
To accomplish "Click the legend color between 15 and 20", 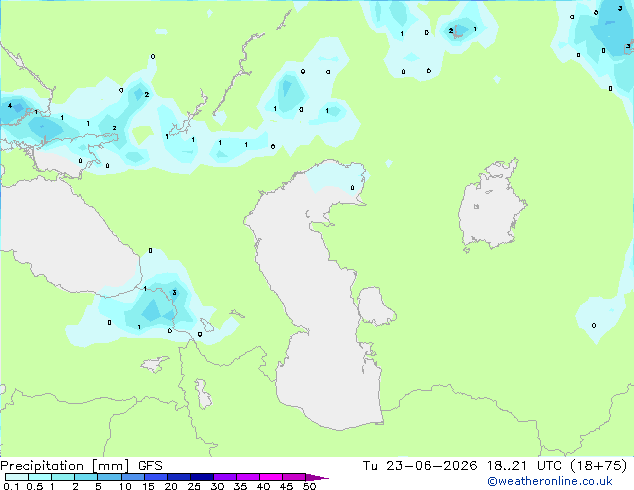I will pyautogui.click(x=156, y=477).
